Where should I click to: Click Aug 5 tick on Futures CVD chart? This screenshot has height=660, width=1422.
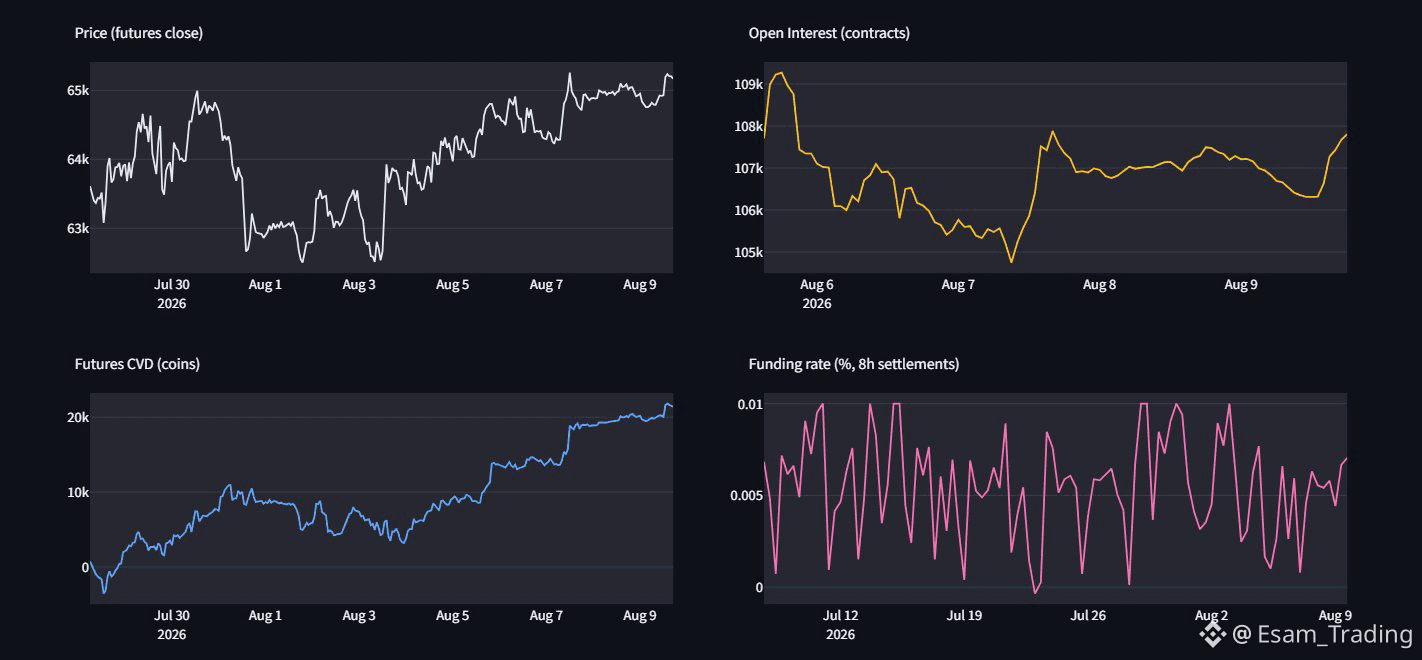[452, 616]
